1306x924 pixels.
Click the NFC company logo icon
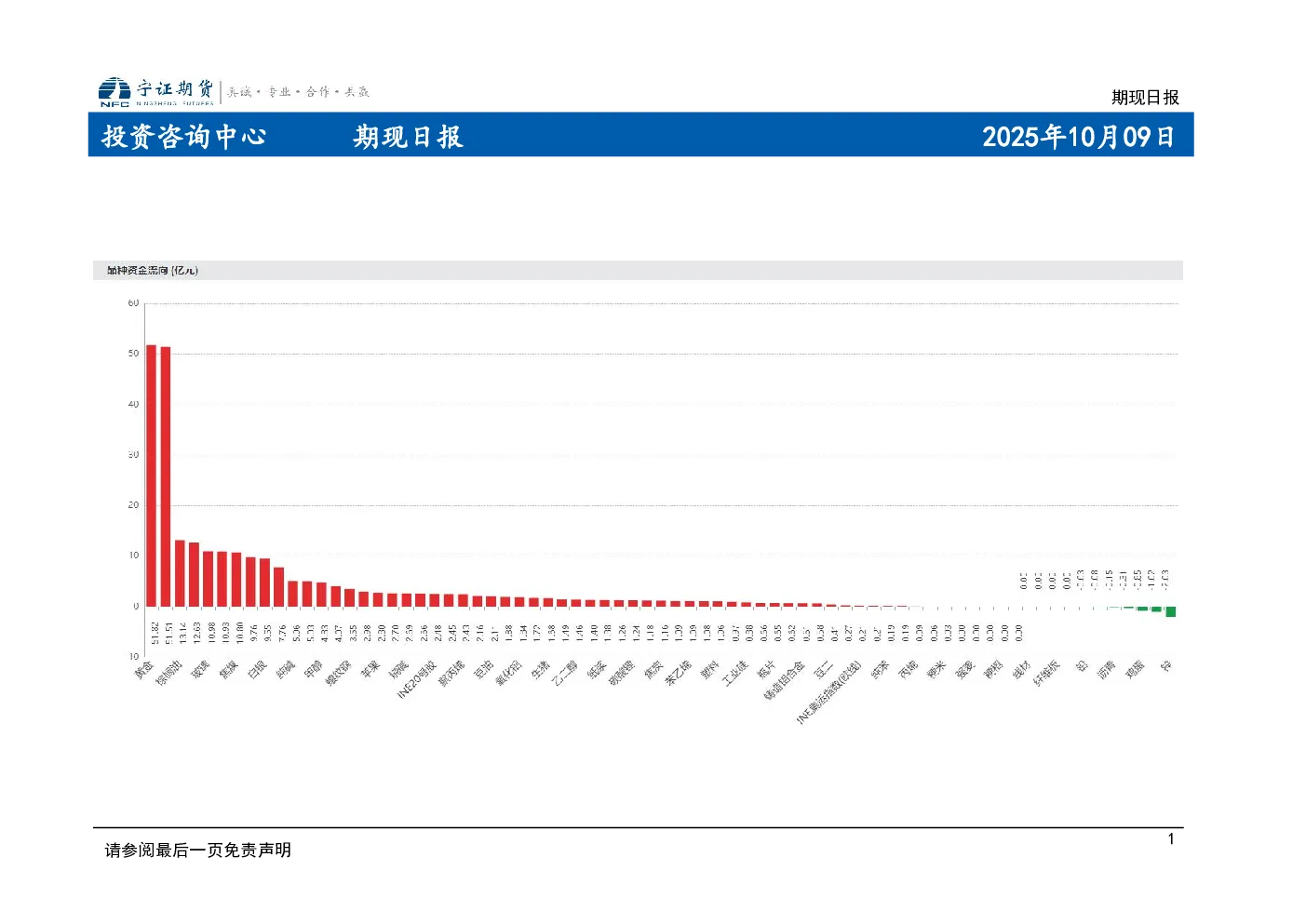(x=114, y=91)
